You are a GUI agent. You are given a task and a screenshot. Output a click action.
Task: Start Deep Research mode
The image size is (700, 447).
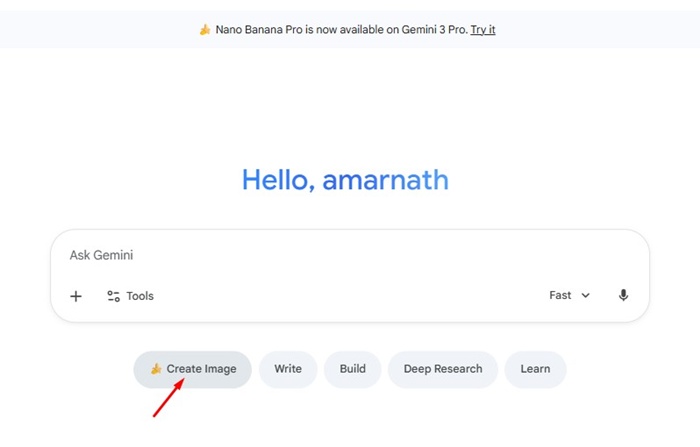tap(443, 369)
